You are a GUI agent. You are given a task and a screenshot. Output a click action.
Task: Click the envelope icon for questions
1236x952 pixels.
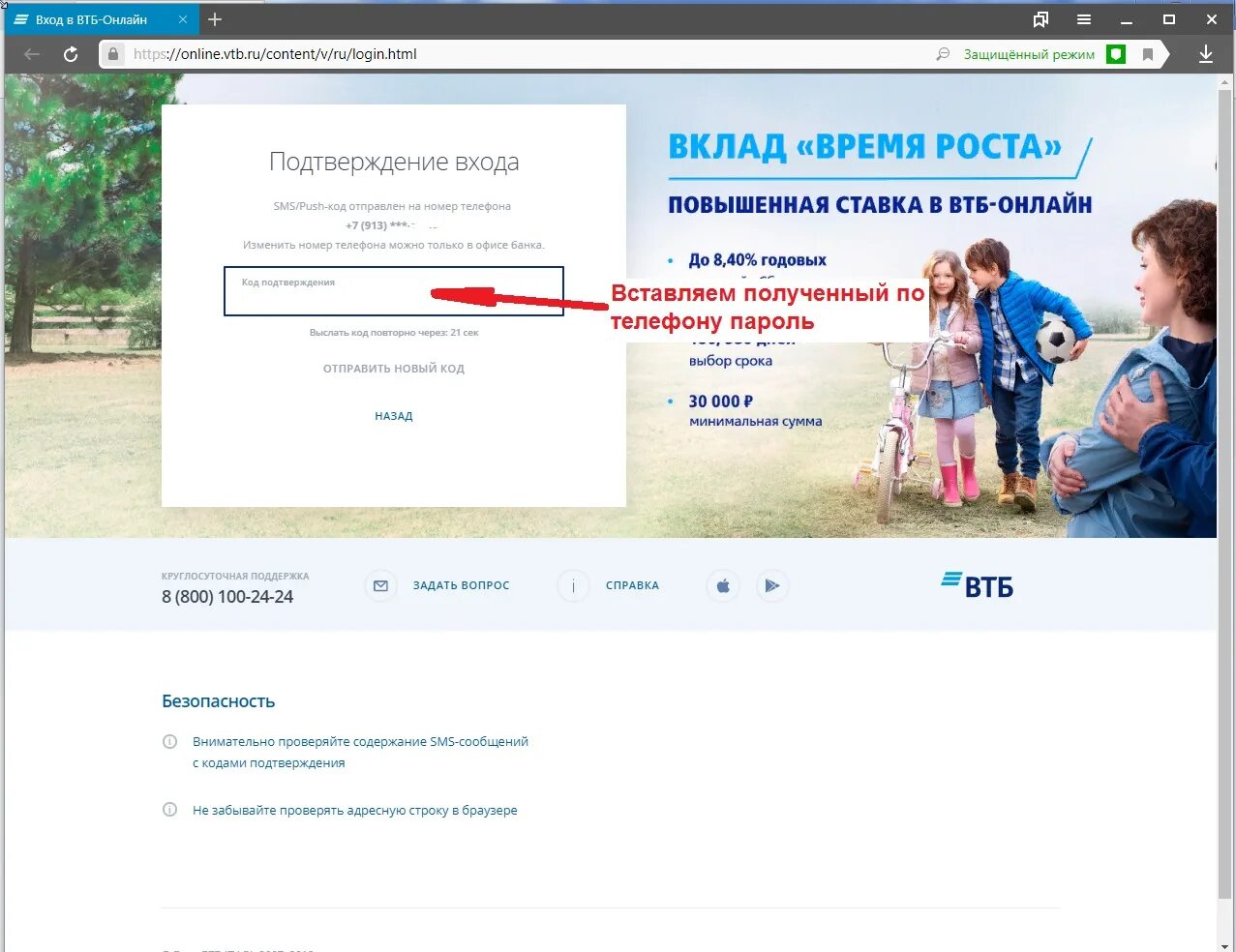[x=380, y=585]
